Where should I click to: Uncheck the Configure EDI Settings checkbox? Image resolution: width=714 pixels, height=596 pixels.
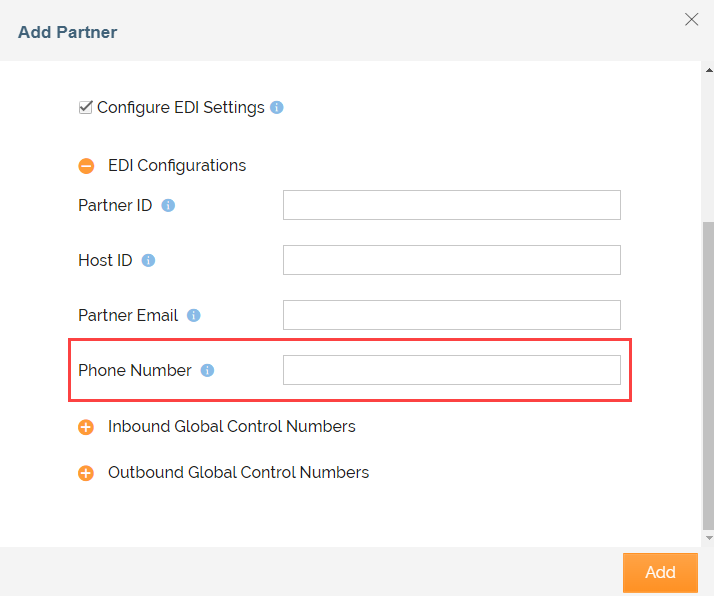pos(86,107)
